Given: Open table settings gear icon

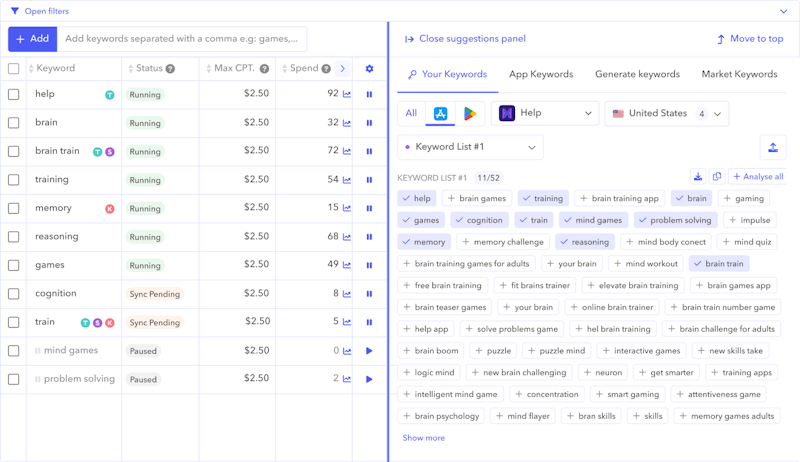Looking at the screenshot, I should [x=369, y=69].
